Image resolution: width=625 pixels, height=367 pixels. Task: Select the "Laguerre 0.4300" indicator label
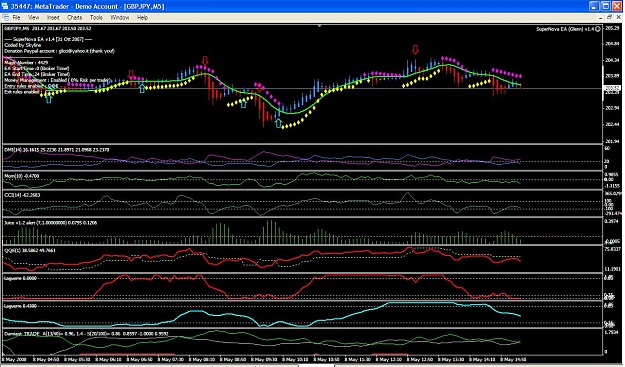point(20,306)
